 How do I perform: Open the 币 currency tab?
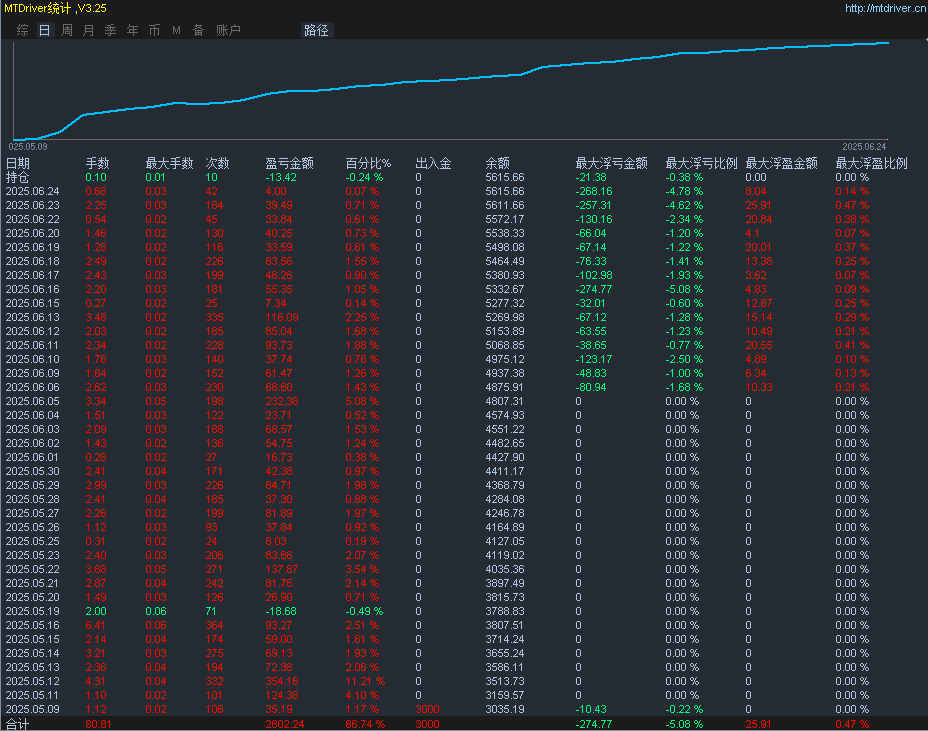154,30
